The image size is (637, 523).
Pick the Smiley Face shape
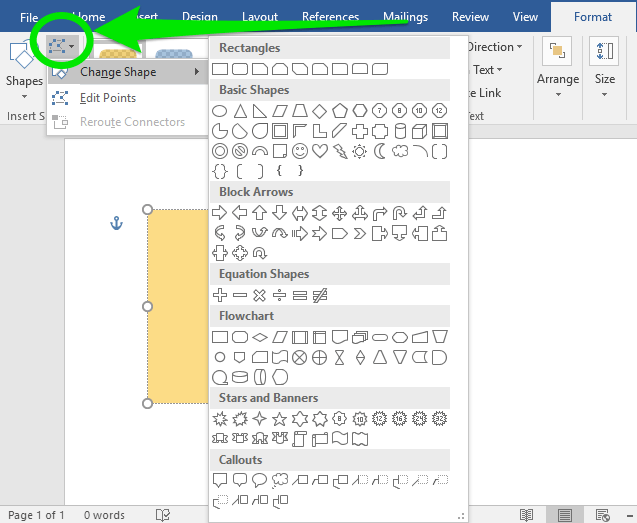300,151
